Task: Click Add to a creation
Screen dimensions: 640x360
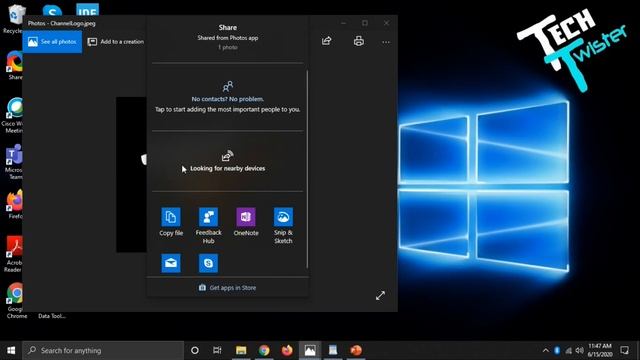Action: coord(116,42)
